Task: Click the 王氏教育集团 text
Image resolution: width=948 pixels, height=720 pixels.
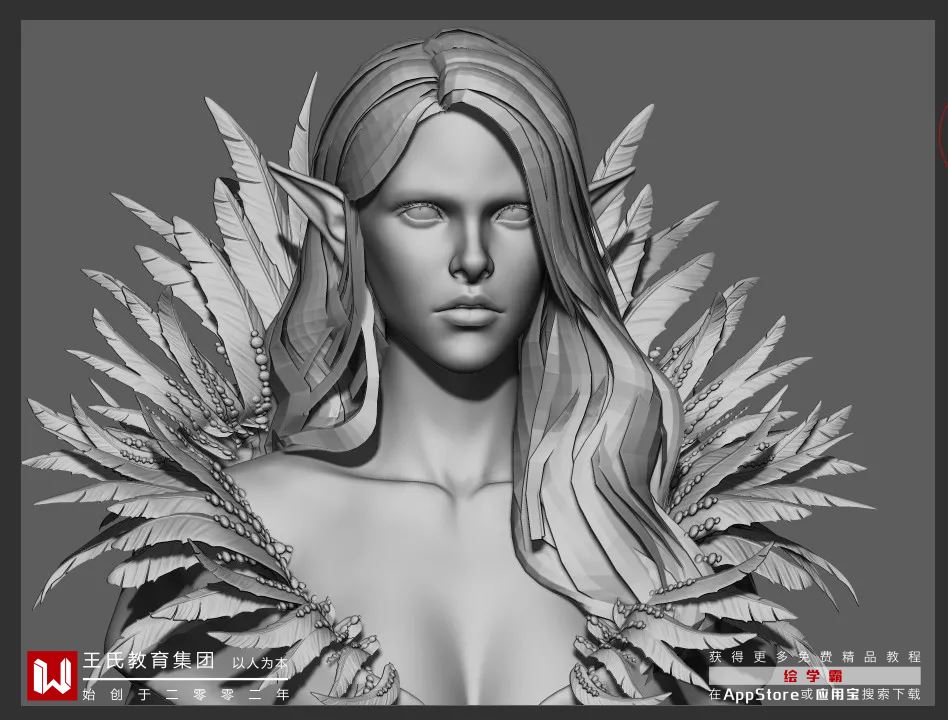Action: click(x=149, y=660)
